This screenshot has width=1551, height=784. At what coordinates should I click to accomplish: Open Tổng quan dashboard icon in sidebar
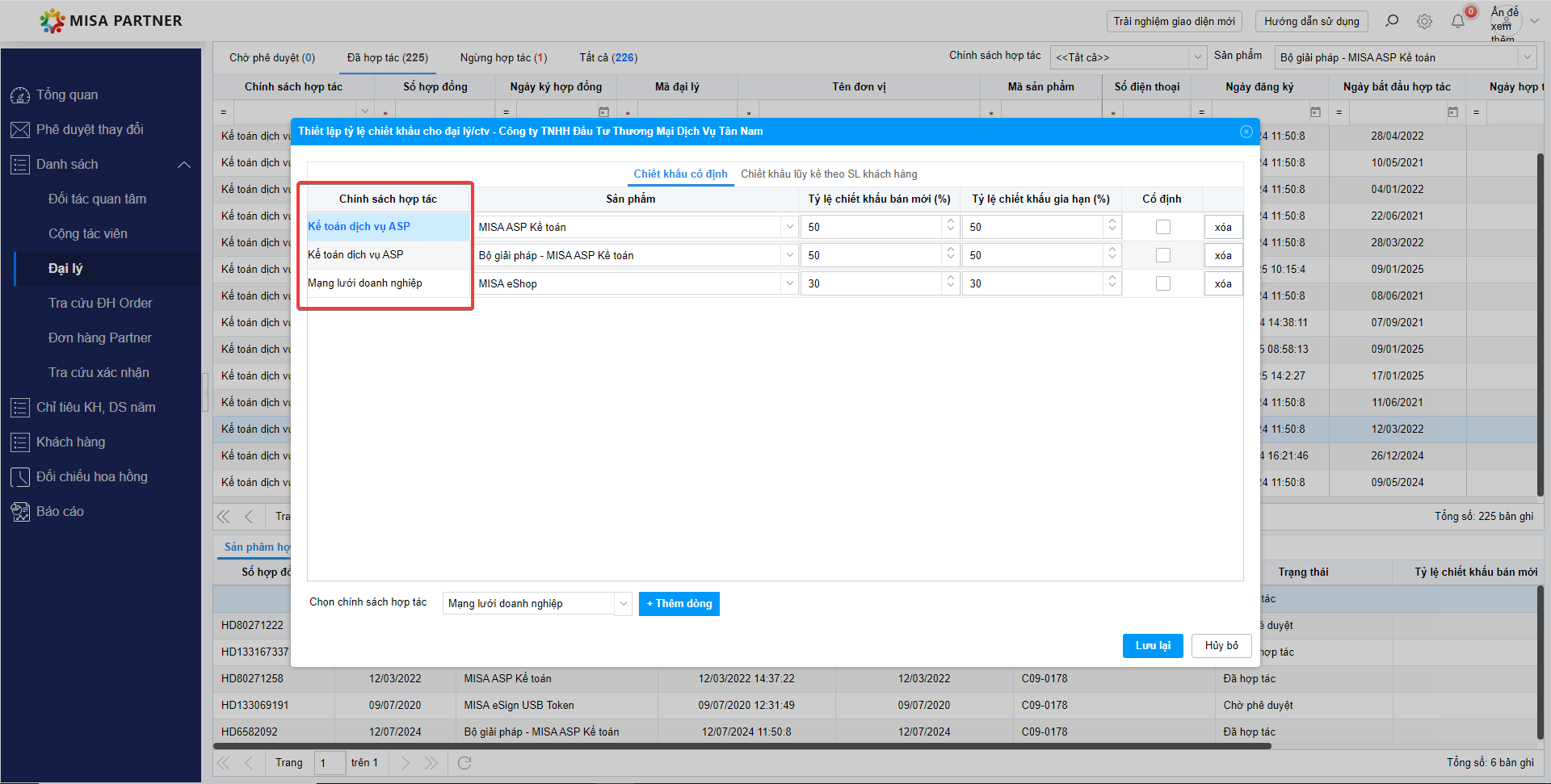point(20,95)
